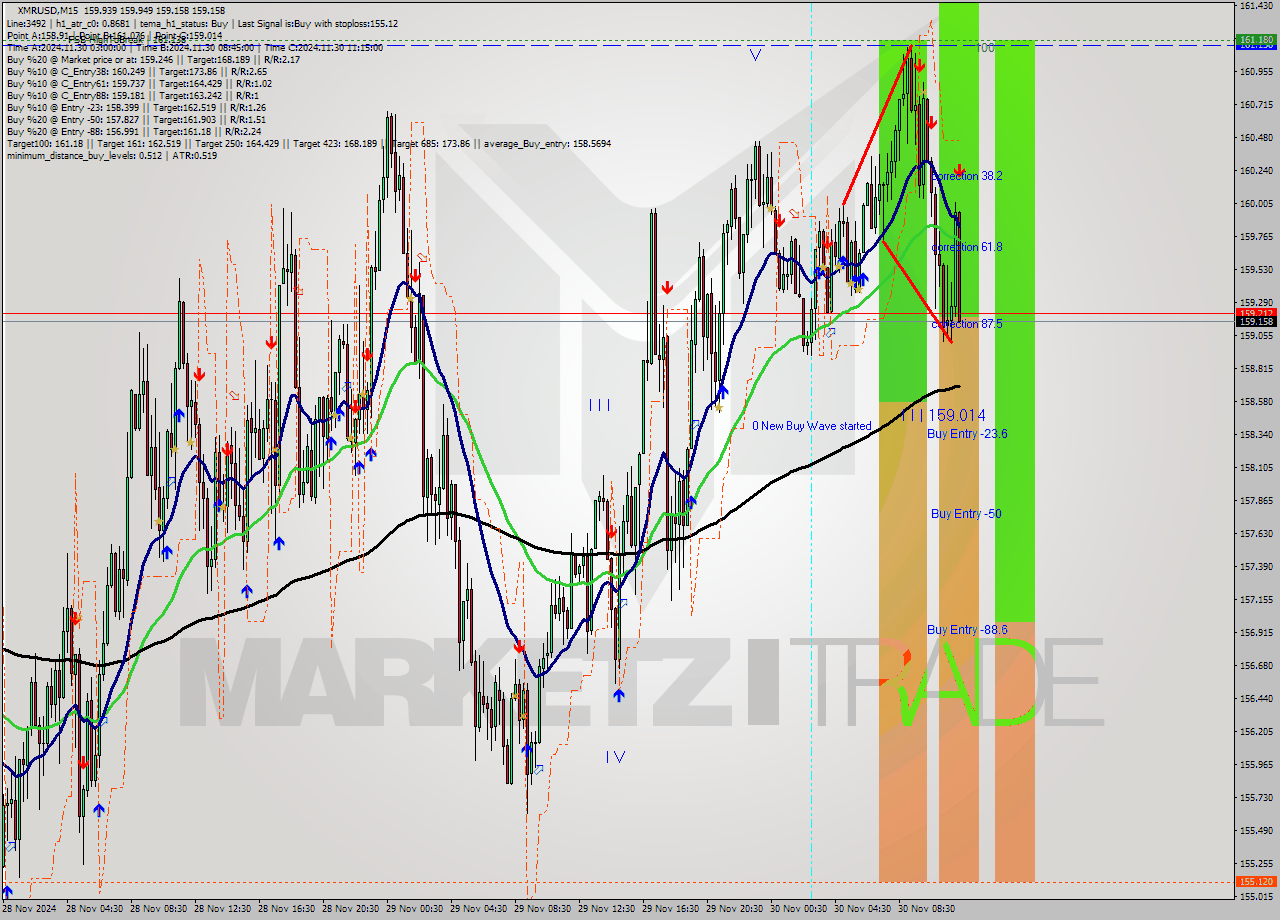Click the 160.000 price axis value
The height and width of the screenshot is (920, 1280).
pyautogui.click(x=1256, y=204)
